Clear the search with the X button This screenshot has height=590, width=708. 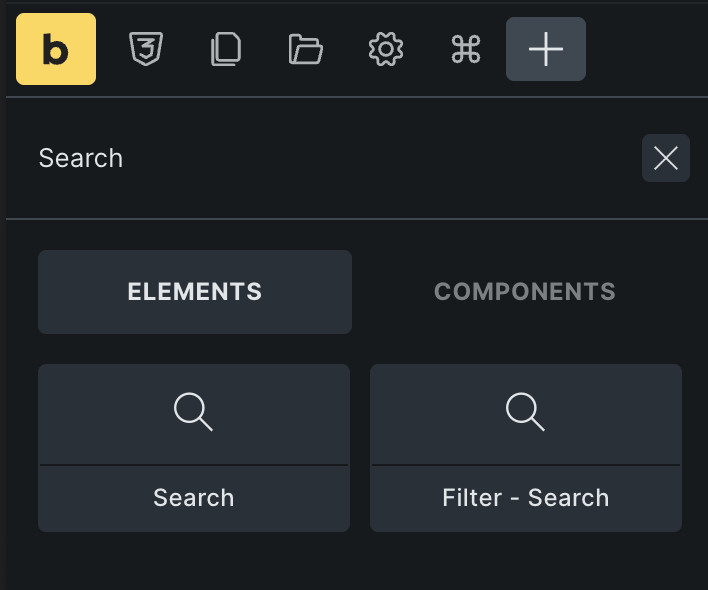pos(666,158)
